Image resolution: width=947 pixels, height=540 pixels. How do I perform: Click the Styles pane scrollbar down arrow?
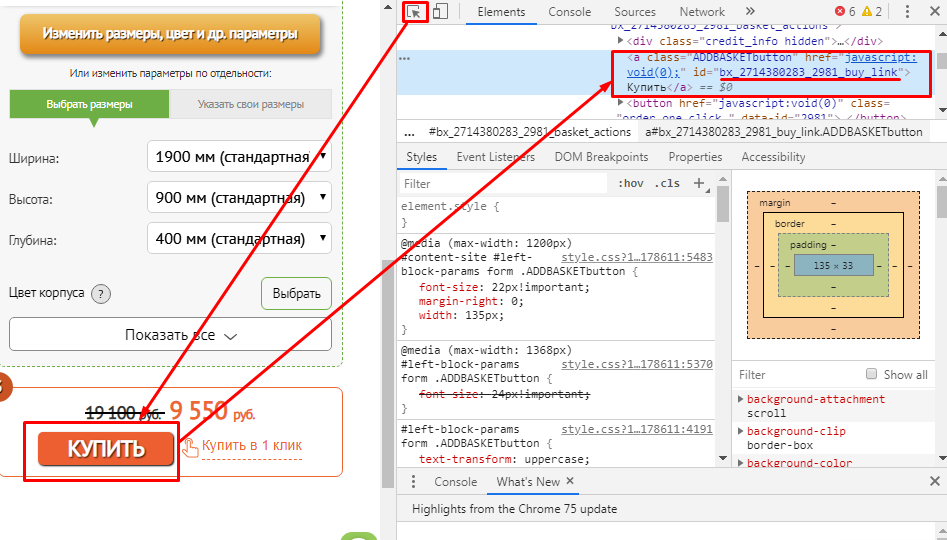coord(723,458)
